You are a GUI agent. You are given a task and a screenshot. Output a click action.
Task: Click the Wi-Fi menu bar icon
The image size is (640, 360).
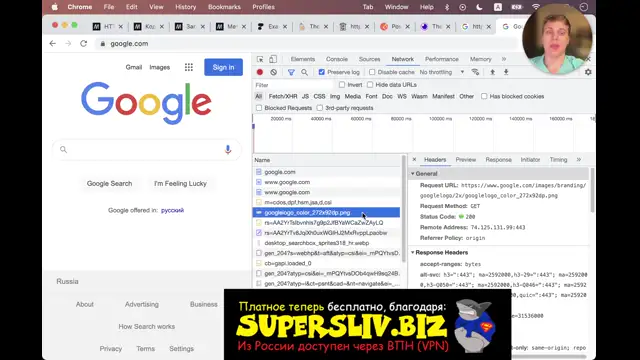[x=536, y=7]
